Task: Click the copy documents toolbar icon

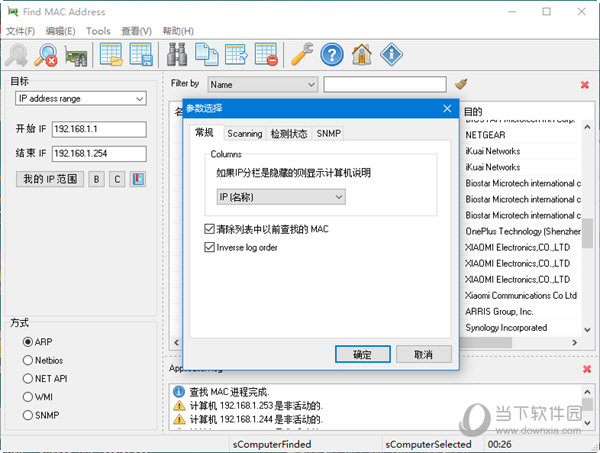Action: tap(207, 55)
